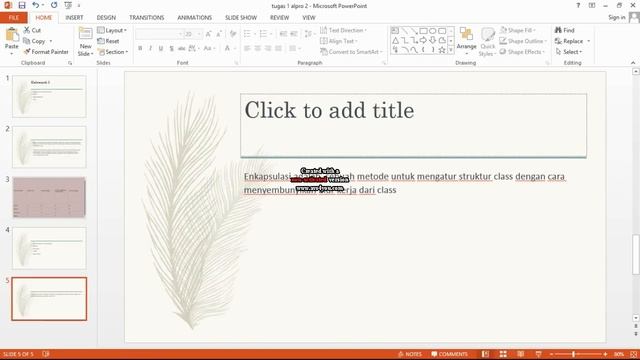Open Arrange options
The image size is (640, 360).
pyautogui.click(x=466, y=41)
